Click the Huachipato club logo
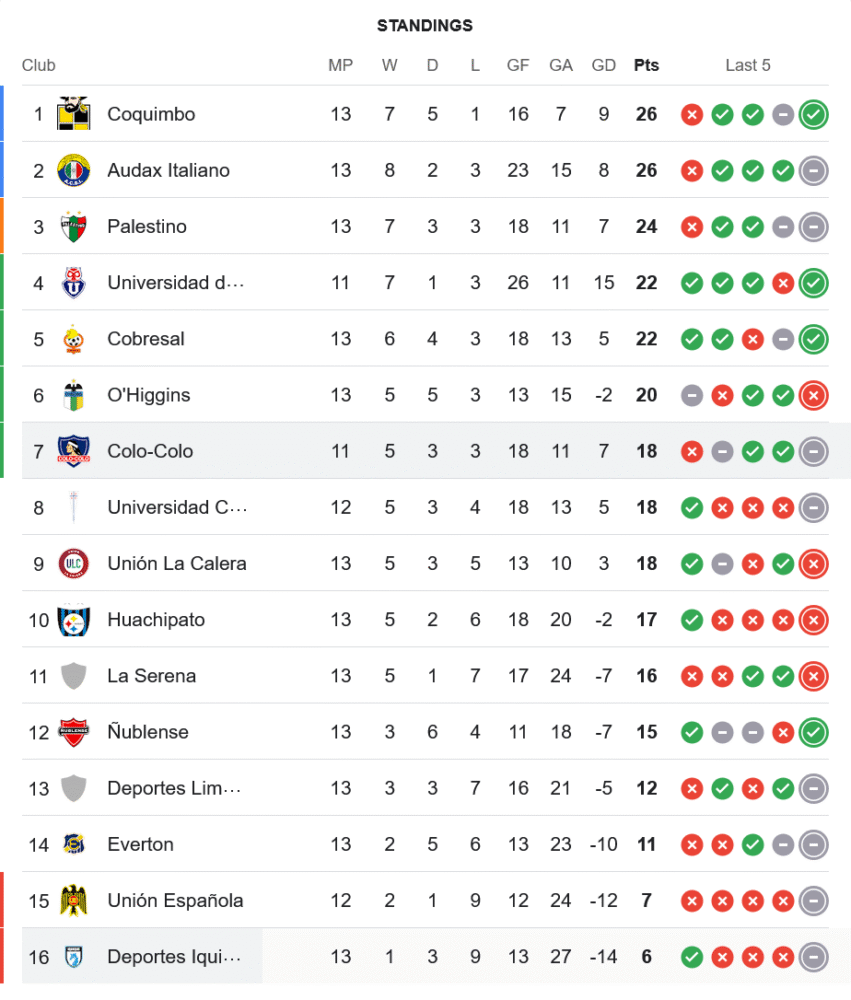 click(74, 620)
